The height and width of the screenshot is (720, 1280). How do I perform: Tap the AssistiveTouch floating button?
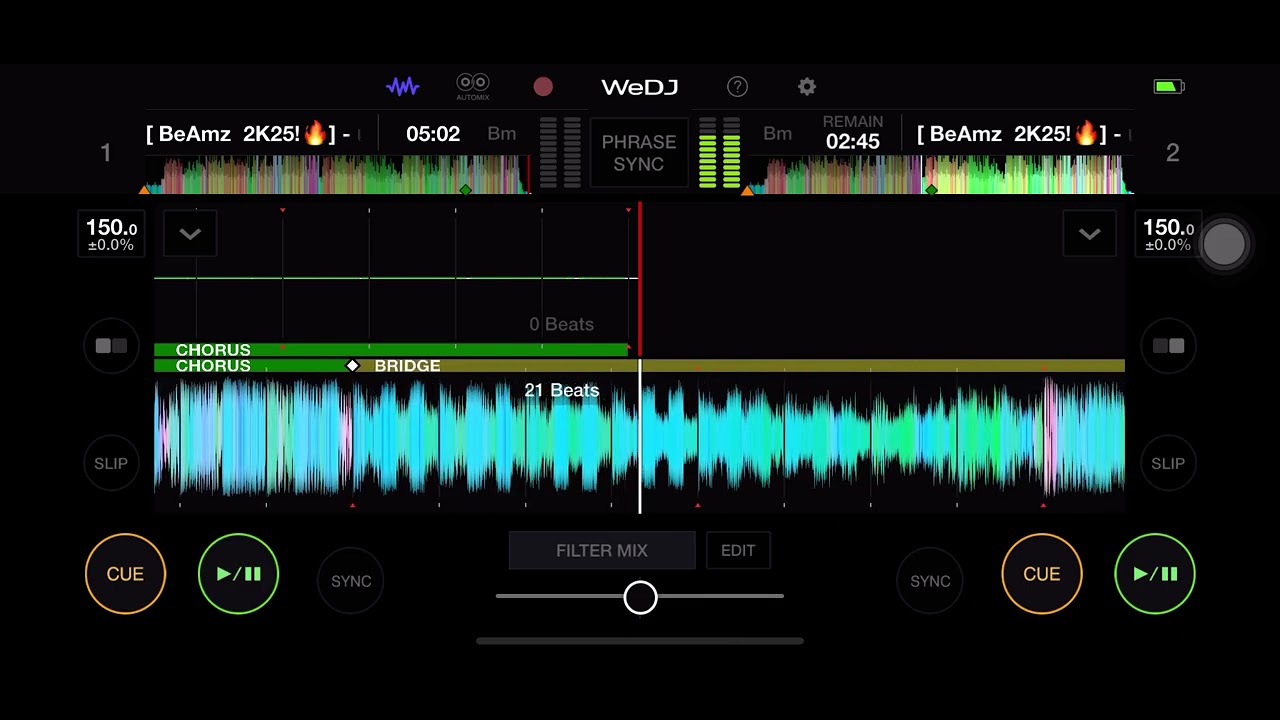1224,244
